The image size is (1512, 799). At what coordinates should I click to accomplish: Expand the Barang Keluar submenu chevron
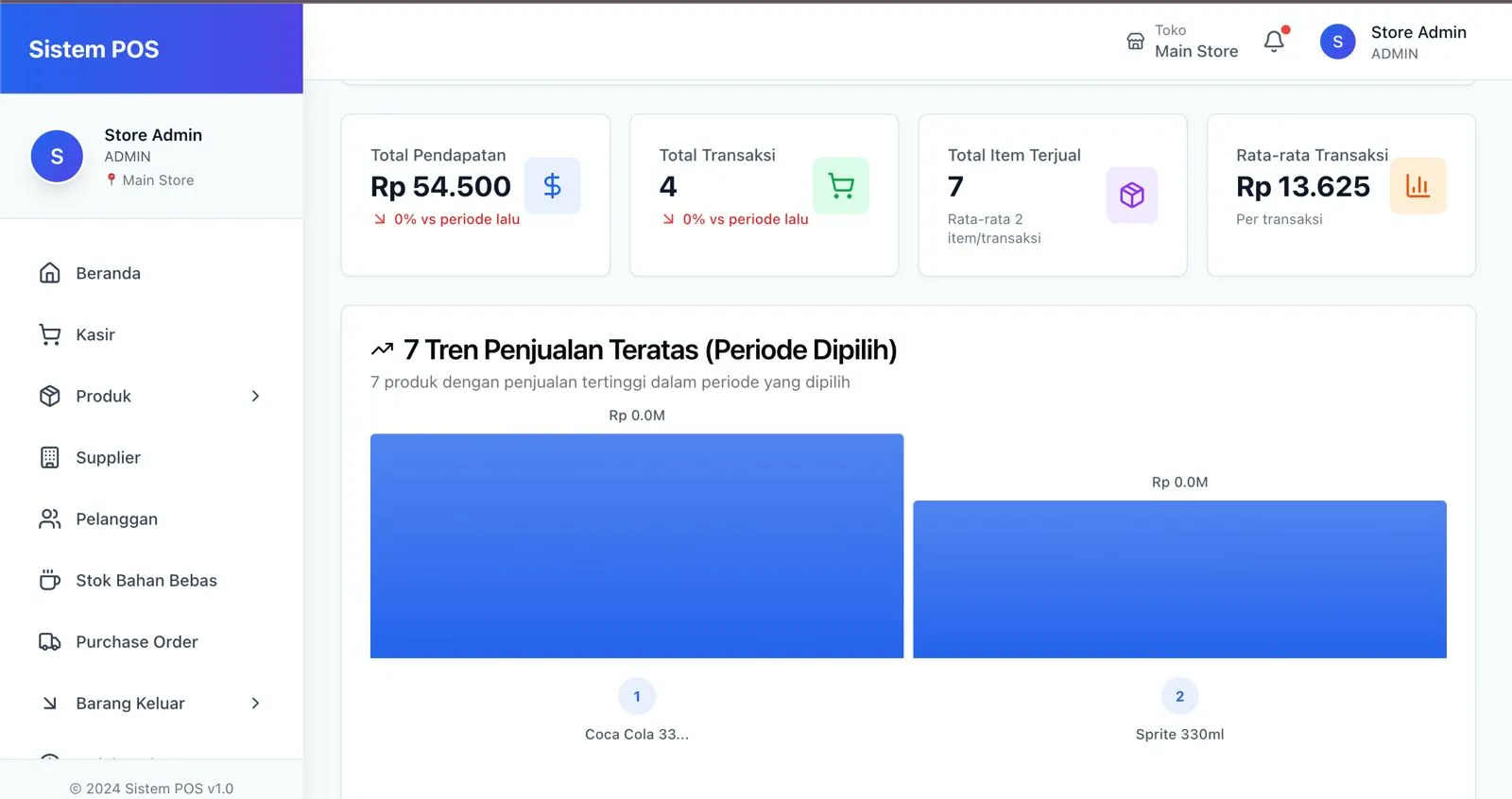tap(255, 704)
